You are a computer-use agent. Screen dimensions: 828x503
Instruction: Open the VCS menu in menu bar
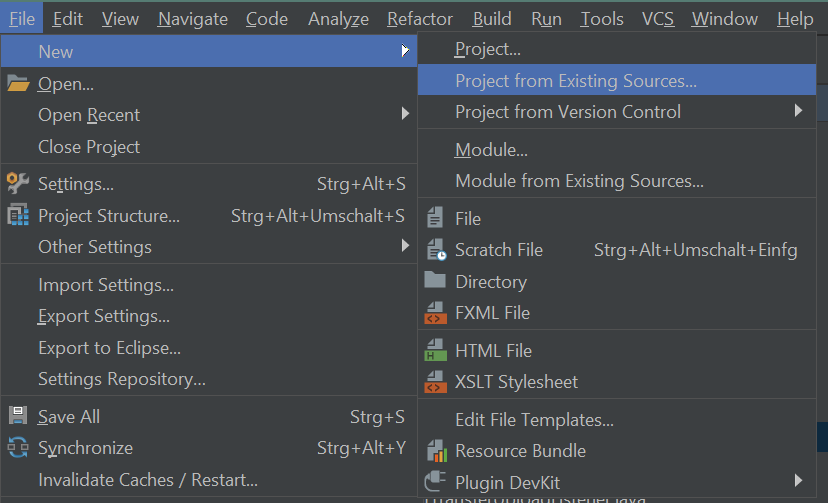(x=657, y=19)
